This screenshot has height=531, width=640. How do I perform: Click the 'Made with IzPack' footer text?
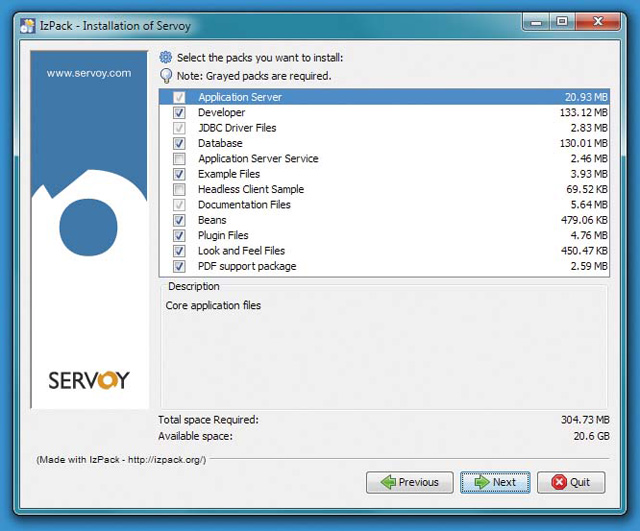coord(121,460)
